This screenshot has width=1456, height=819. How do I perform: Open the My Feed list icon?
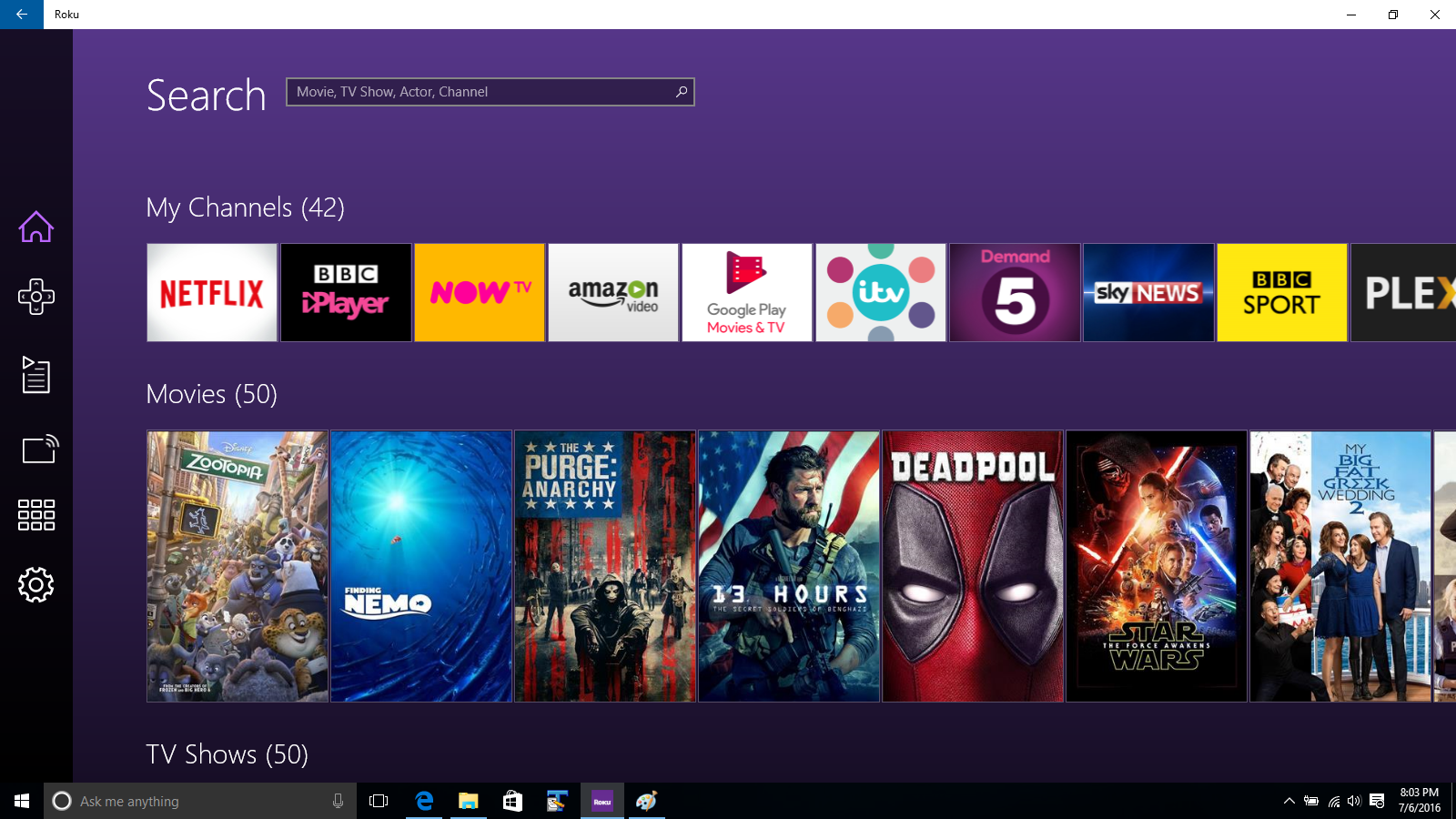click(x=36, y=374)
